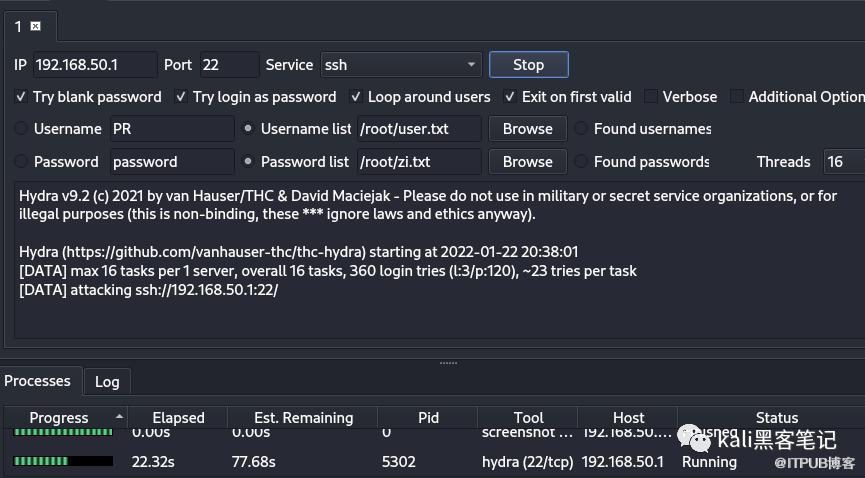The width and height of the screenshot is (865, 478).
Task: Uncheck Try login as password
Action: 181,97
